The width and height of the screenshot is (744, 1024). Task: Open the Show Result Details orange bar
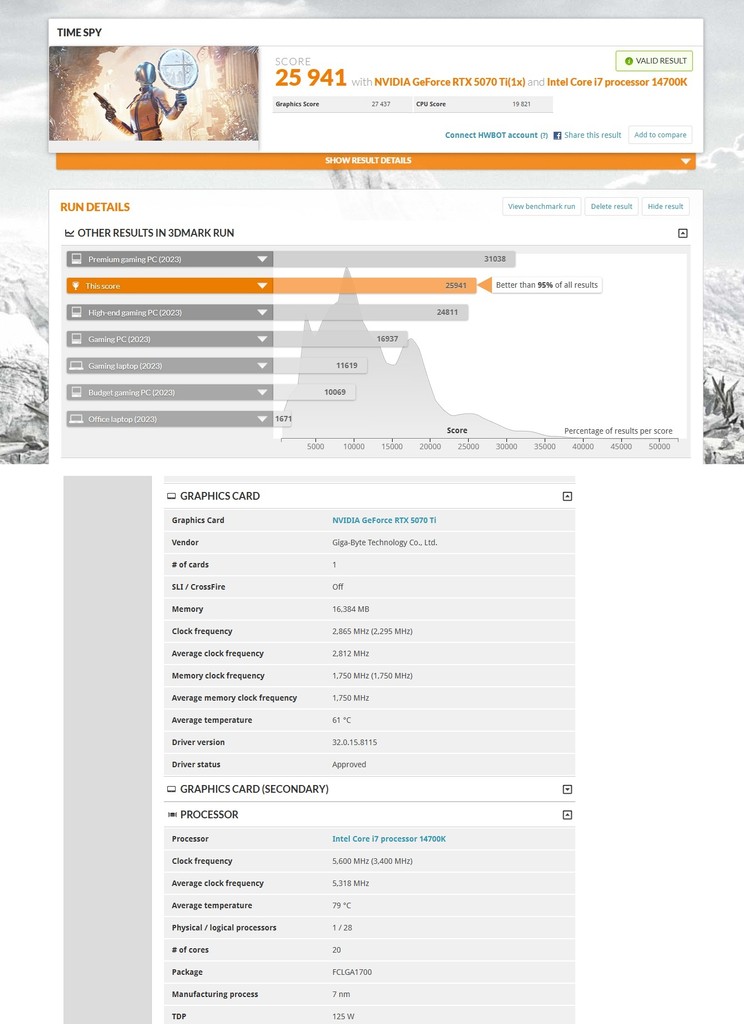(x=376, y=161)
